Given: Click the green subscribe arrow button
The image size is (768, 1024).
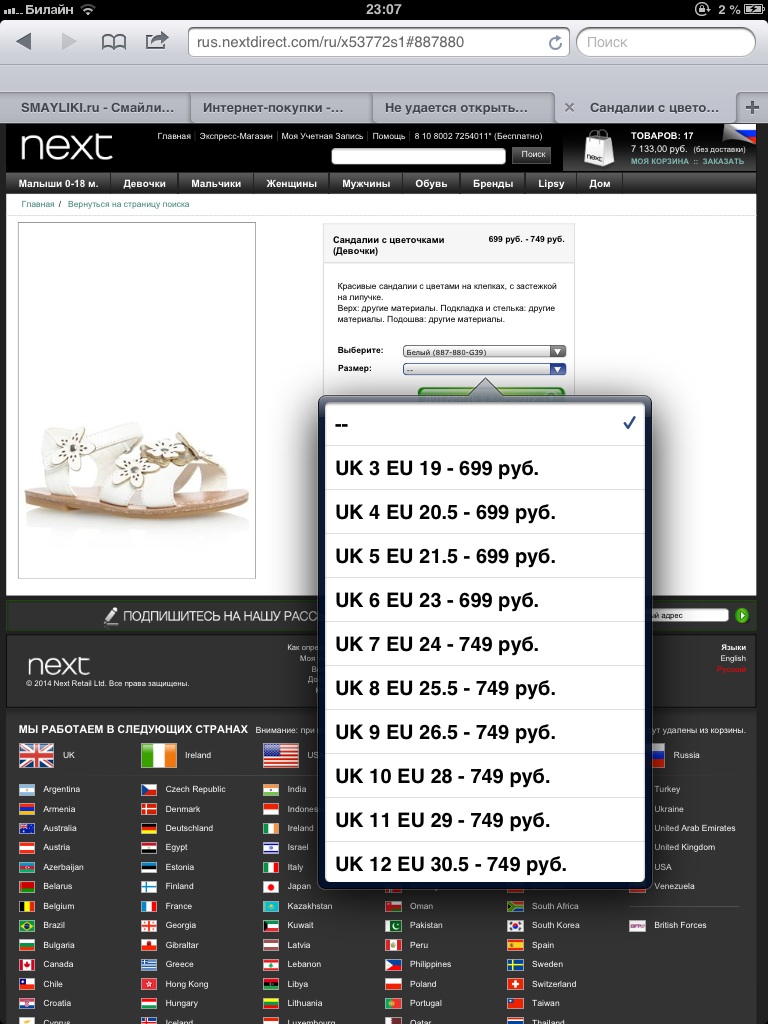Looking at the screenshot, I should [742, 615].
